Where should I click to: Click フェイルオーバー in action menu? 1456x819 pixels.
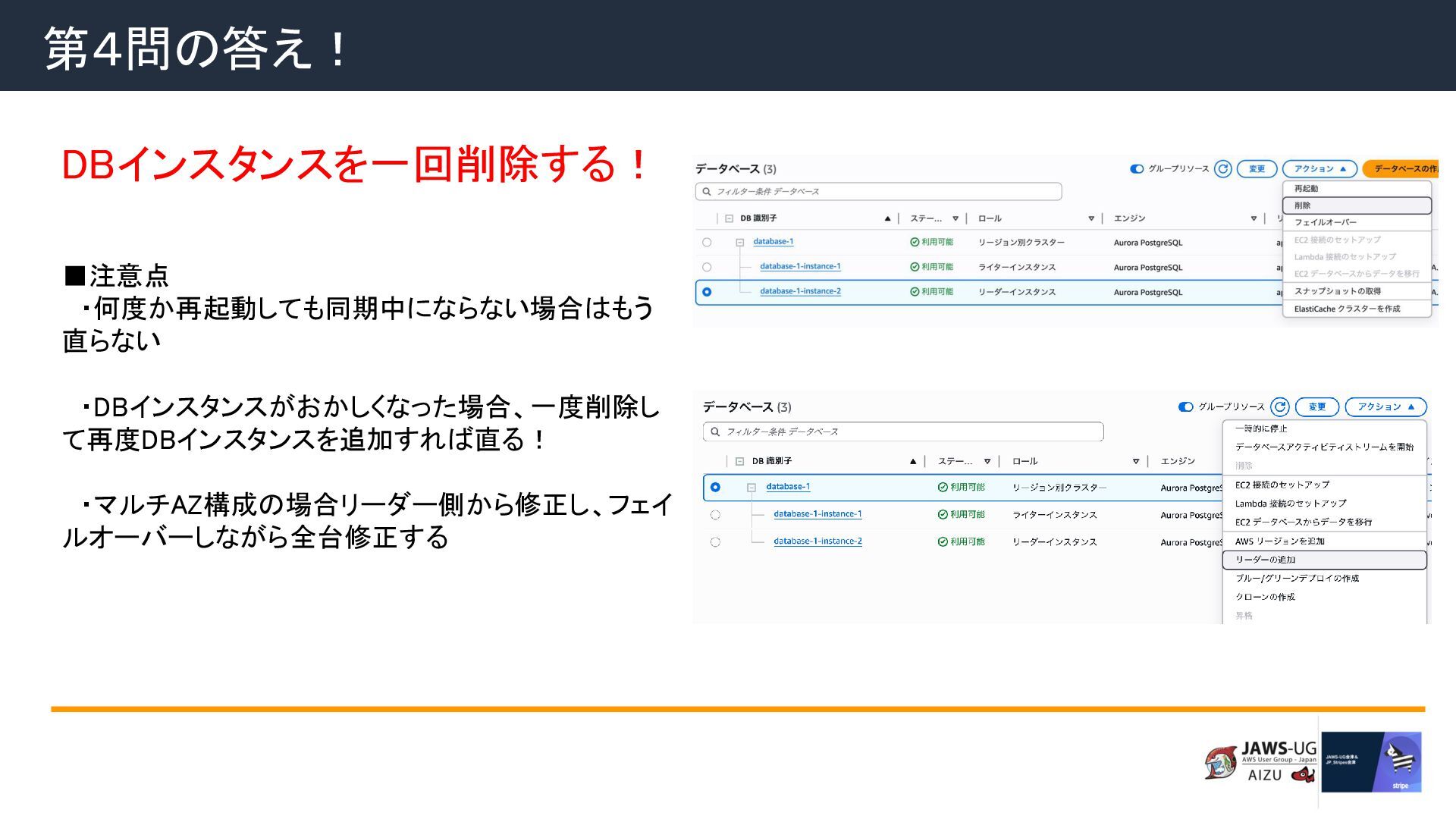point(1325,222)
